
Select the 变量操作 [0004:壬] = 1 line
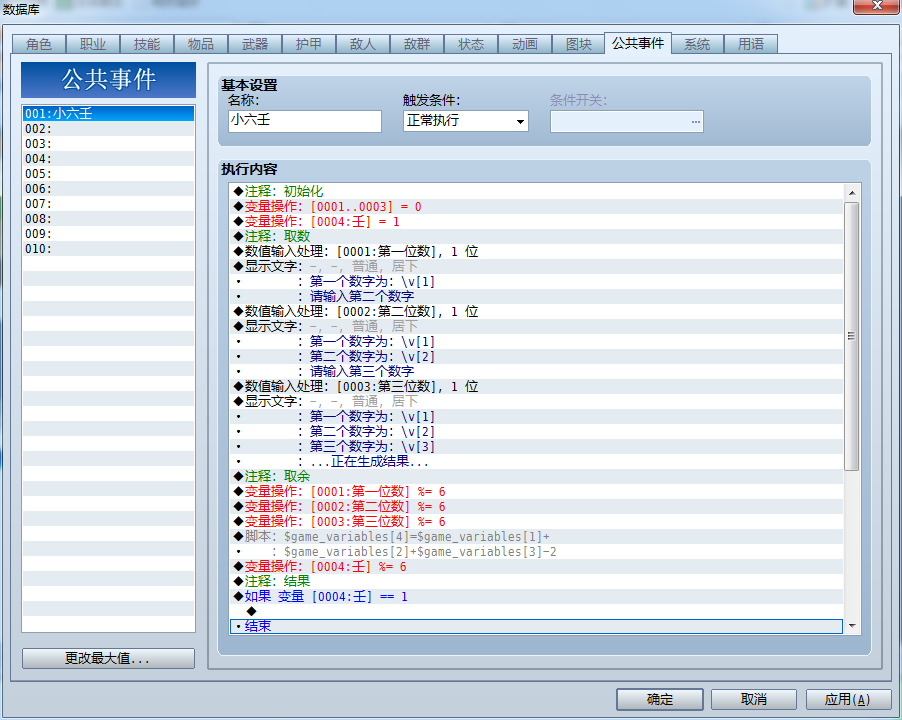[536, 221]
